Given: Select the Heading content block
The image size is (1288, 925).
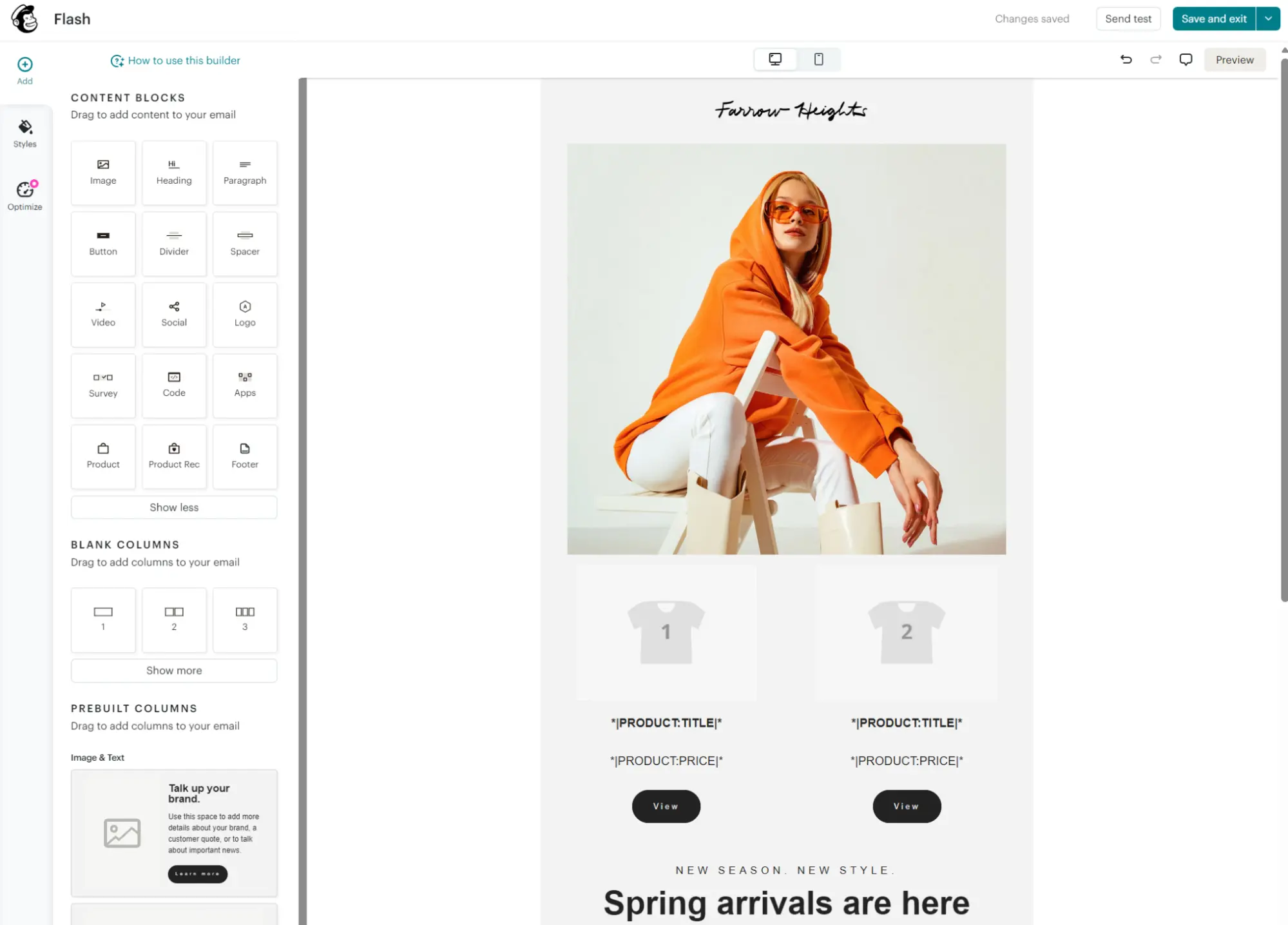Looking at the screenshot, I should 174,173.
